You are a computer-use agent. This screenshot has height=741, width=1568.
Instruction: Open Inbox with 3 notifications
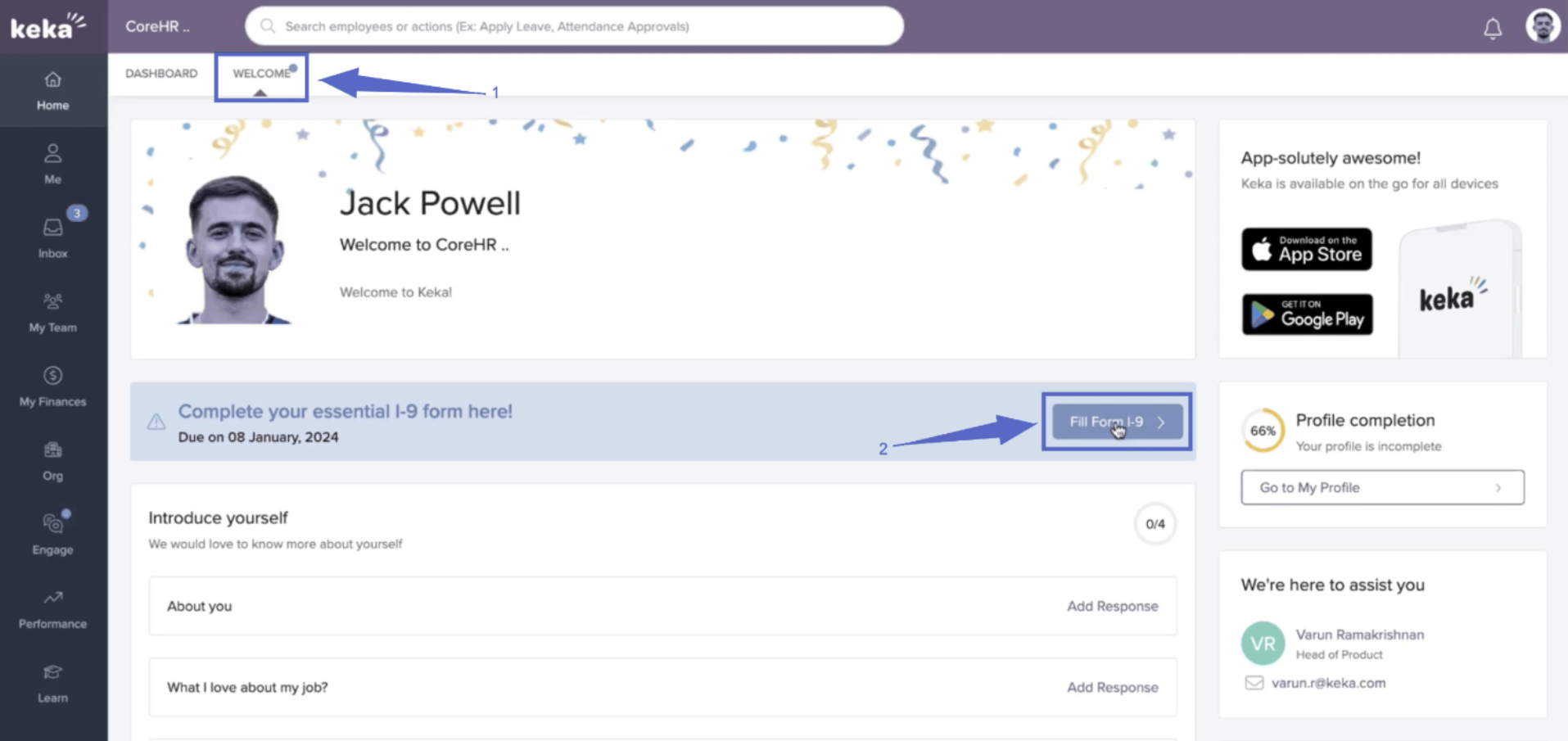tap(52, 237)
